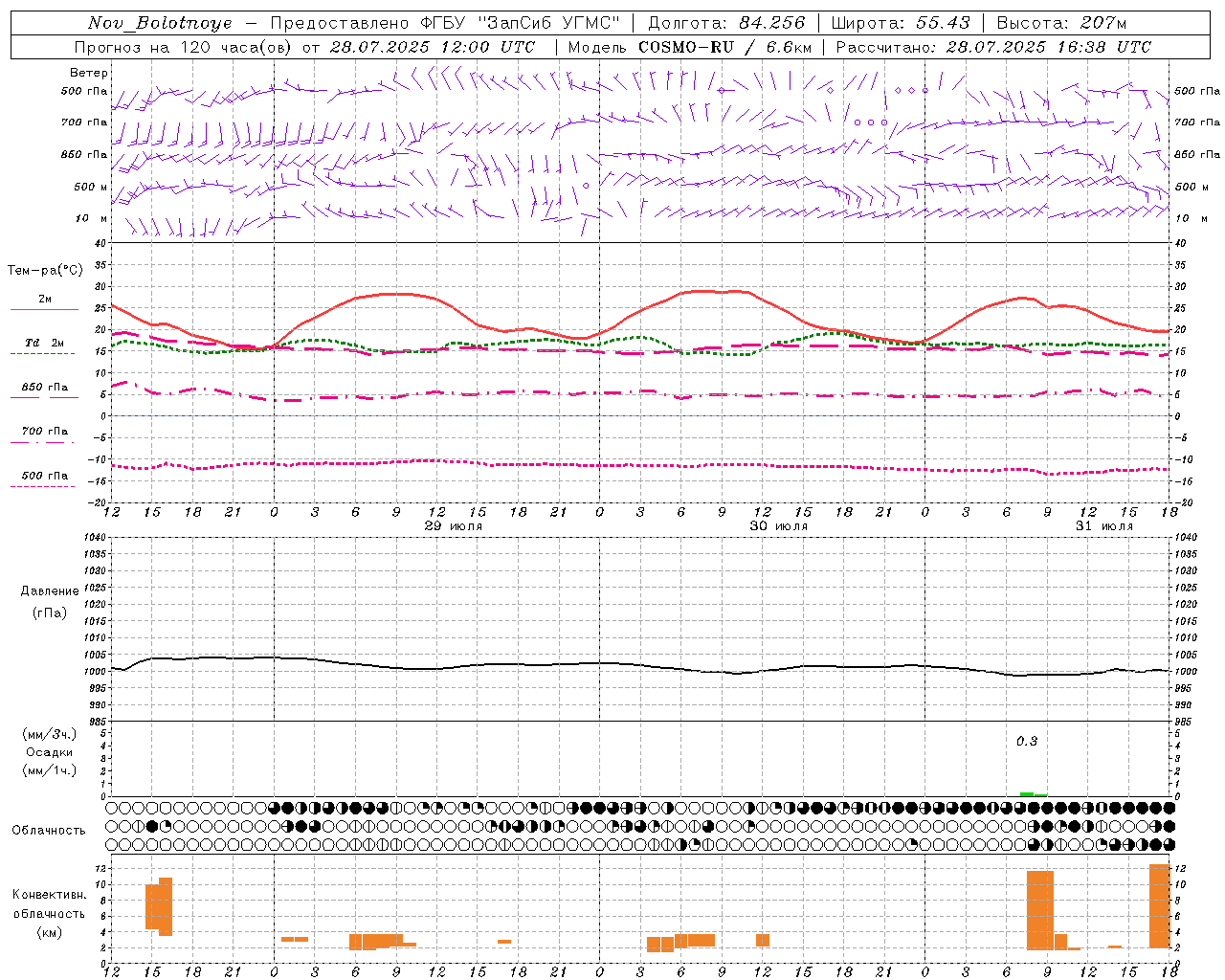Click the '10 м' wind level label on left
Viewport: 1225px width, 980px height.
point(92,219)
